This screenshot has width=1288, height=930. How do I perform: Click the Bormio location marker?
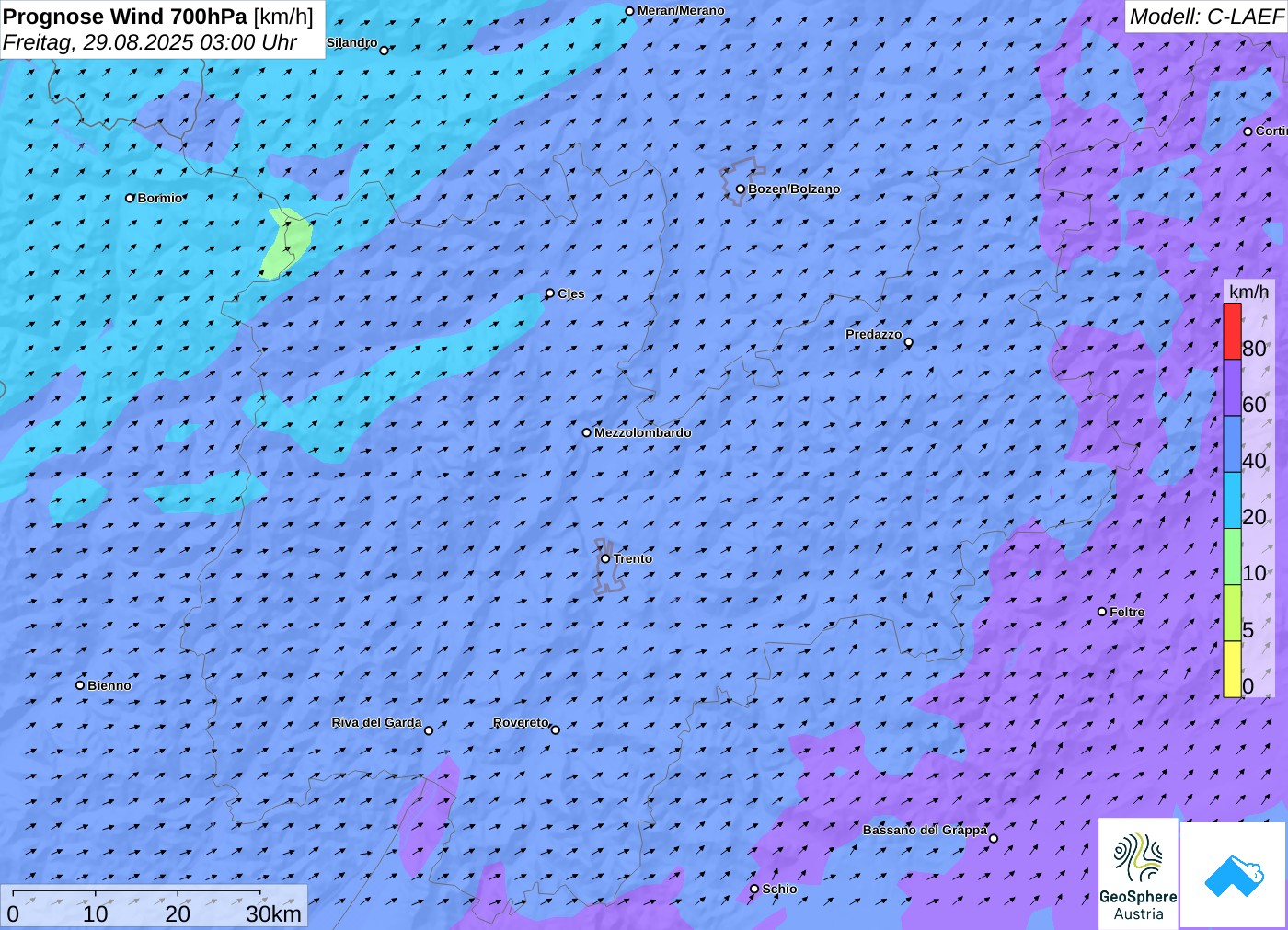click(130, 198)
